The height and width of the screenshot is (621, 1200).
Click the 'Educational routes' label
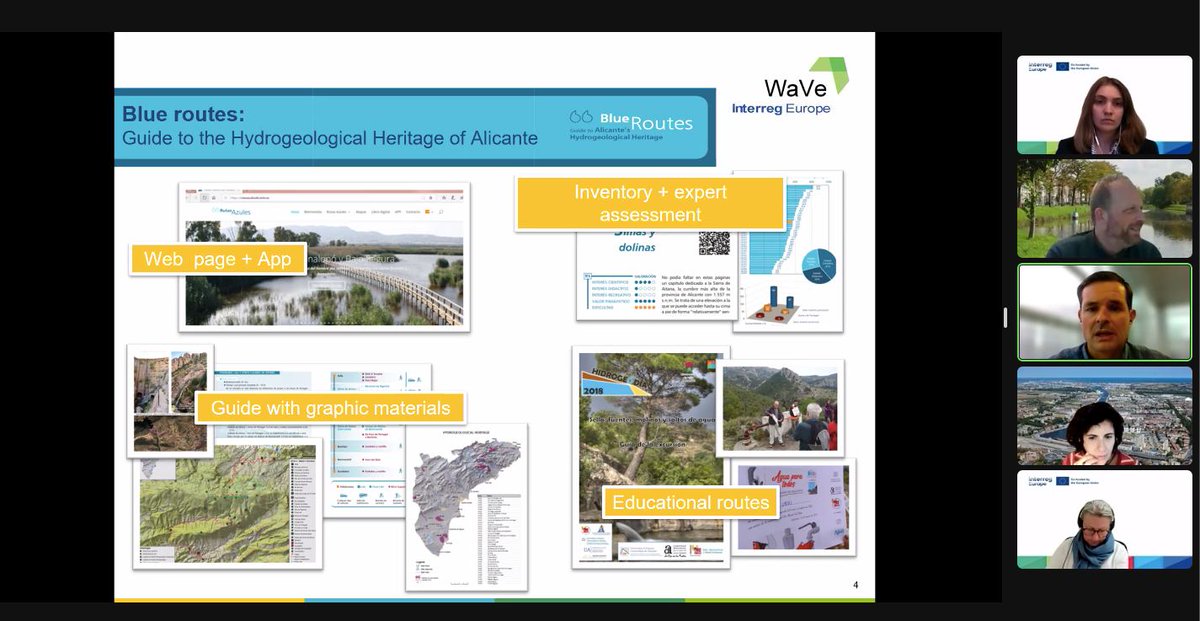coord(689,502)
